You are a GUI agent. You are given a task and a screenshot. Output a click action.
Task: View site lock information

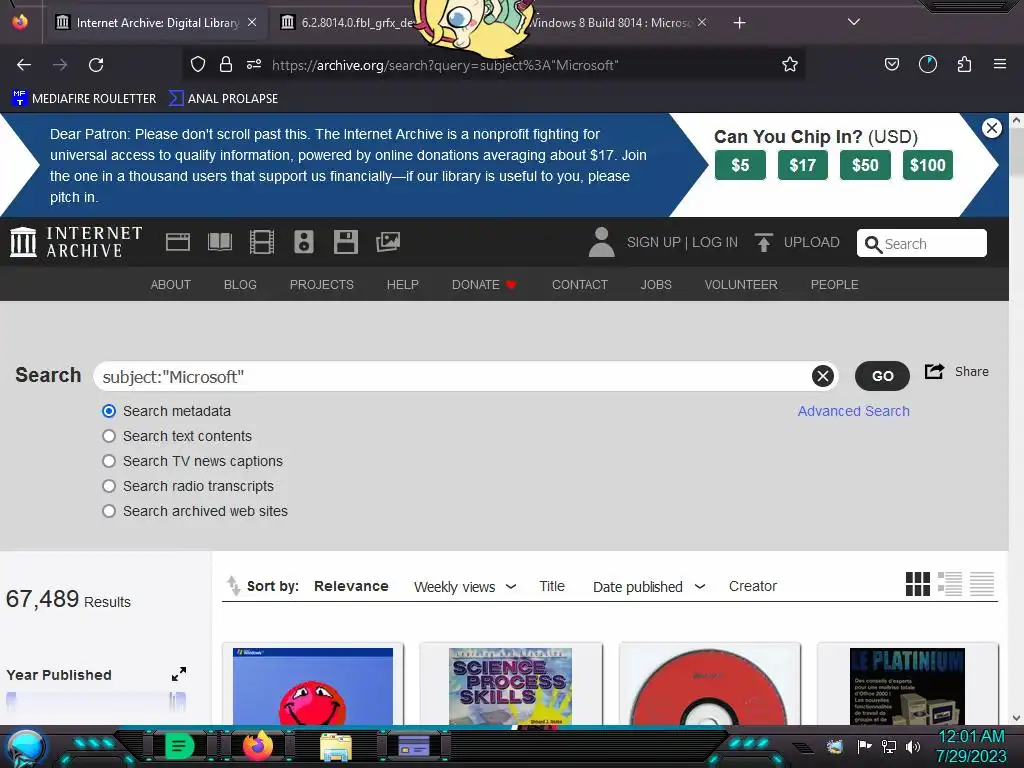(x=226, y=65)
